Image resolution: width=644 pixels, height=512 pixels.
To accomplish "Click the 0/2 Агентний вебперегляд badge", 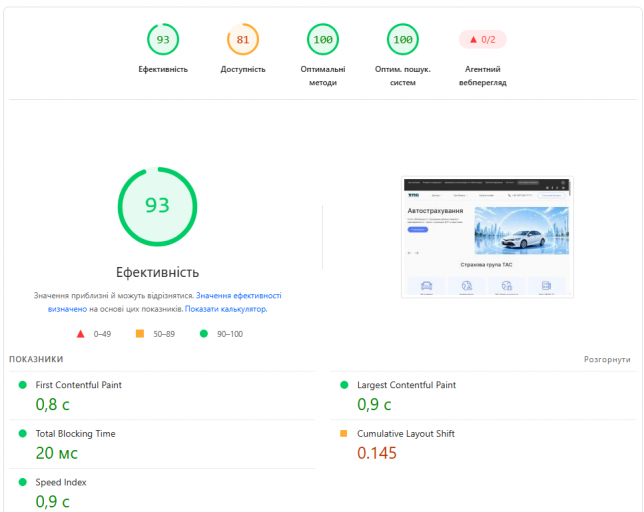I will (483, 39).
